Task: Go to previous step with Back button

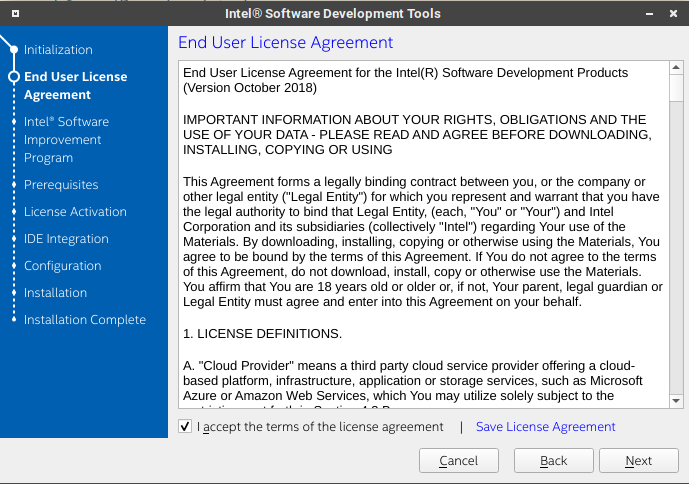Action: (553, 461)
